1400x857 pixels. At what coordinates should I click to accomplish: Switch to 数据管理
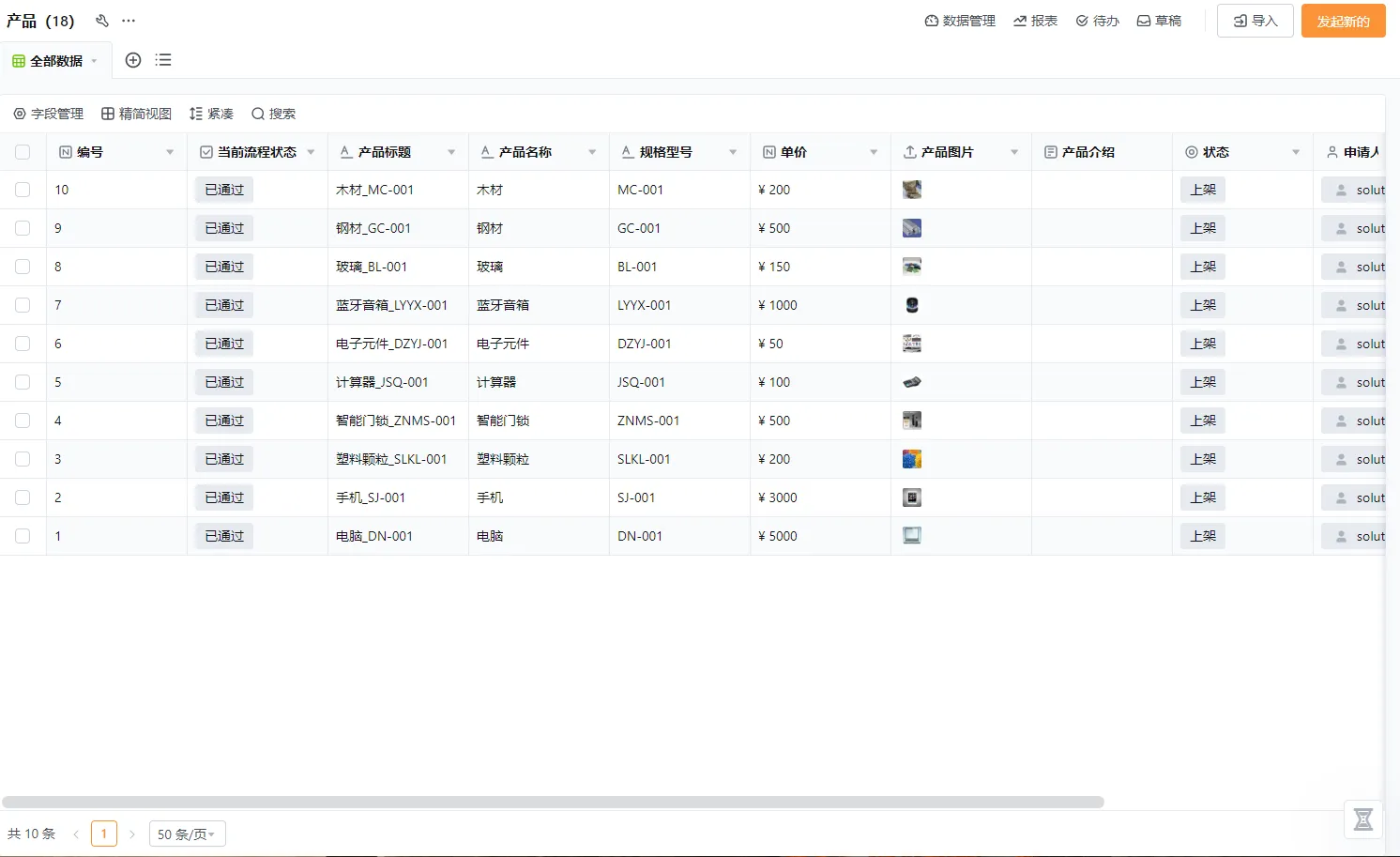(959, 20)
